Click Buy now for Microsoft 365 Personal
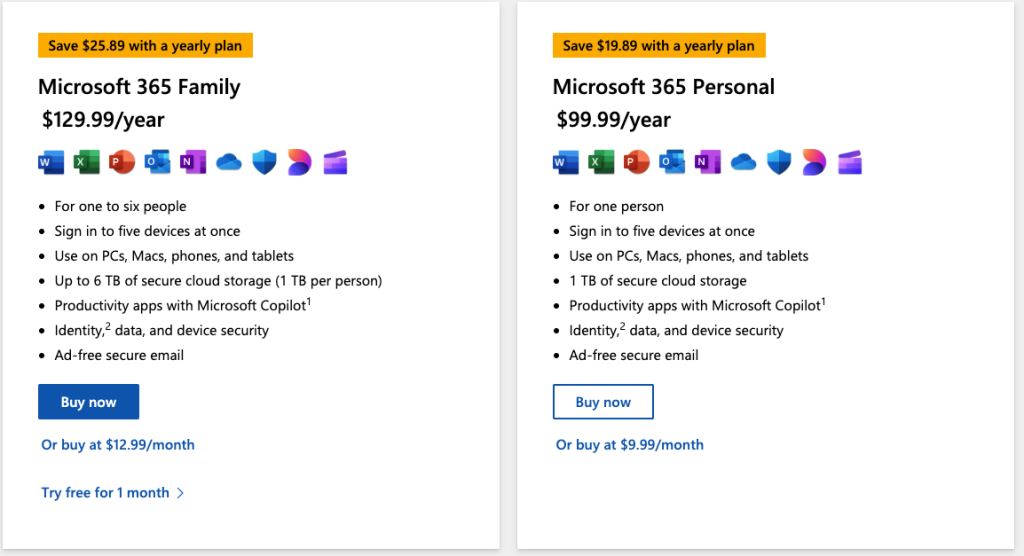This screenshot has height=556, width=1024. point(603,402)
